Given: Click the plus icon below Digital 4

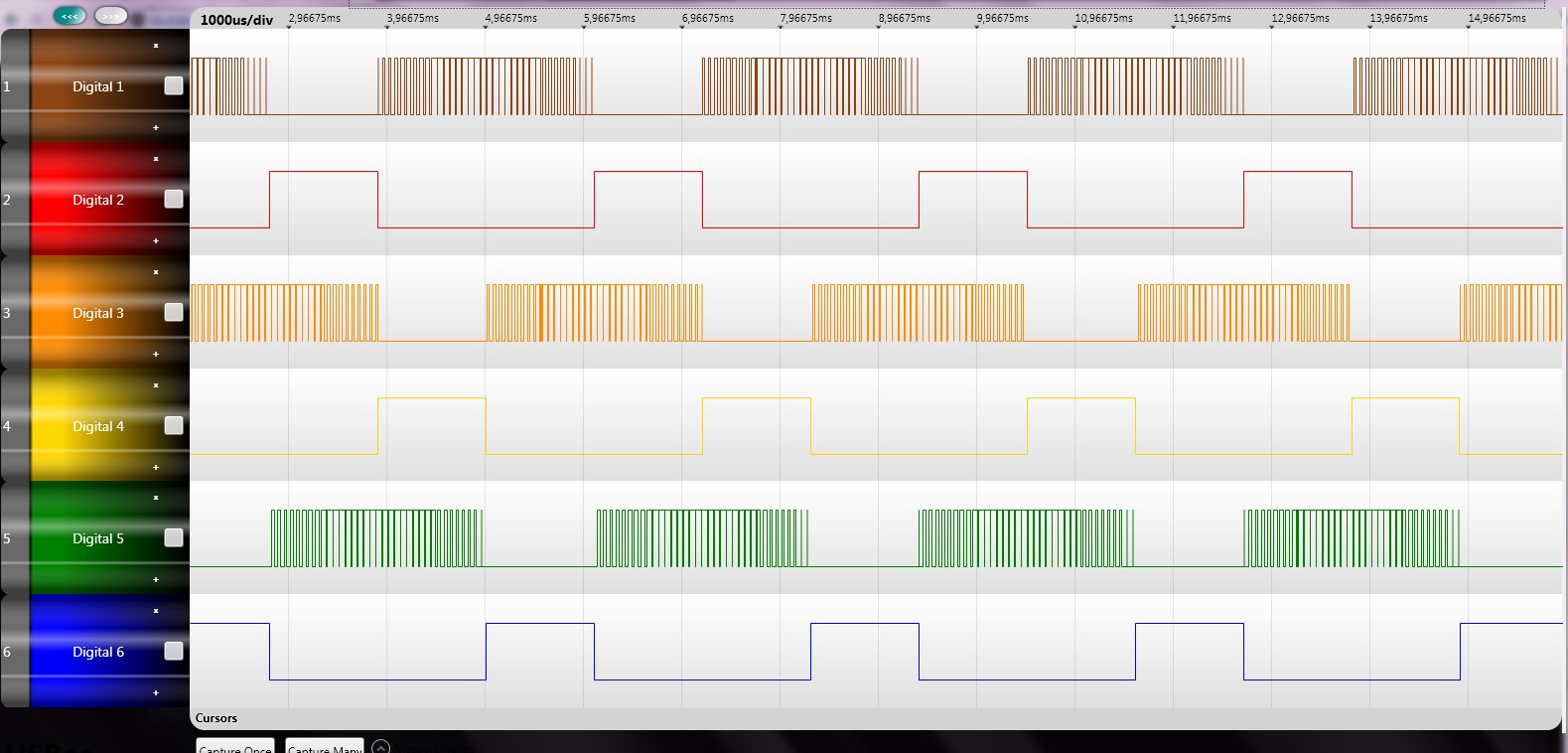Looking at the screenshot, I should point(156,467).
